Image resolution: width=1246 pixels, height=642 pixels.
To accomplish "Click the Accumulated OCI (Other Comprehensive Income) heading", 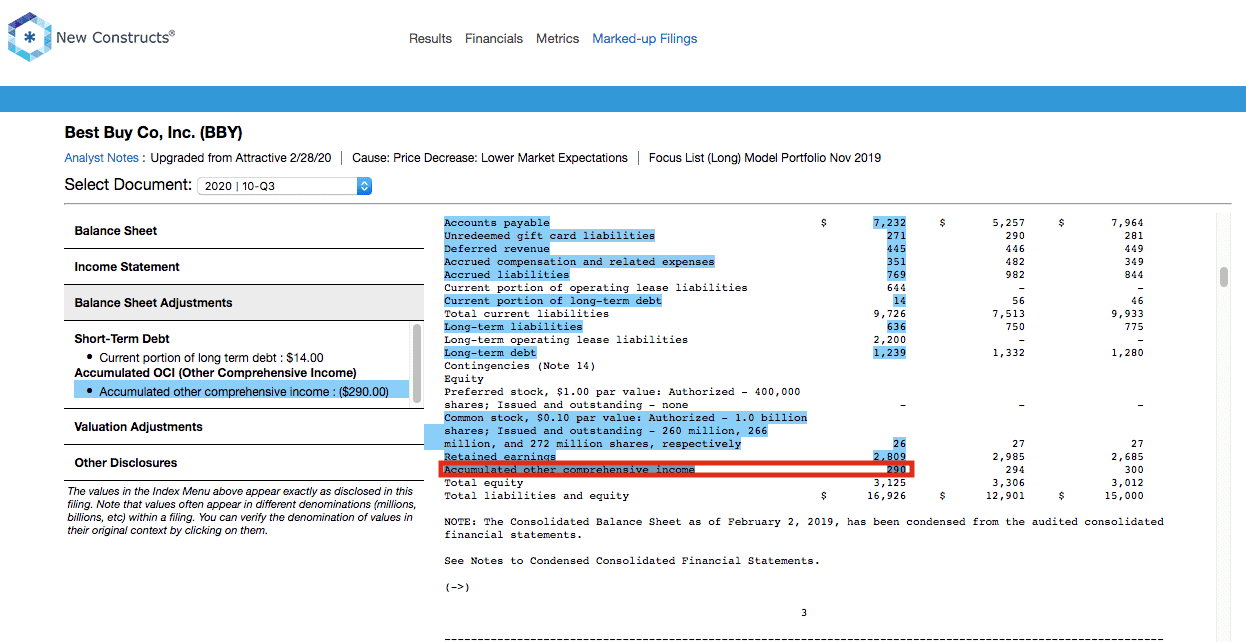I will [x=215, y=373].
